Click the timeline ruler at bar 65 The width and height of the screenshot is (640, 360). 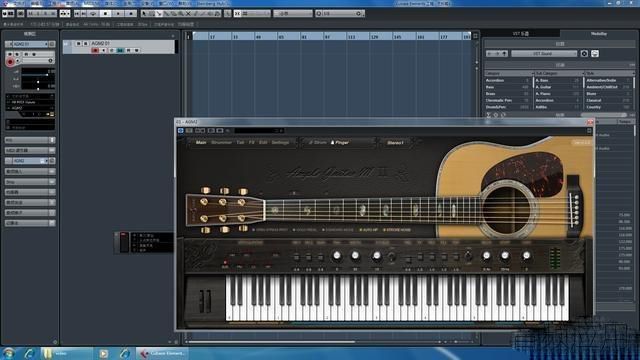tap(282, 37)
